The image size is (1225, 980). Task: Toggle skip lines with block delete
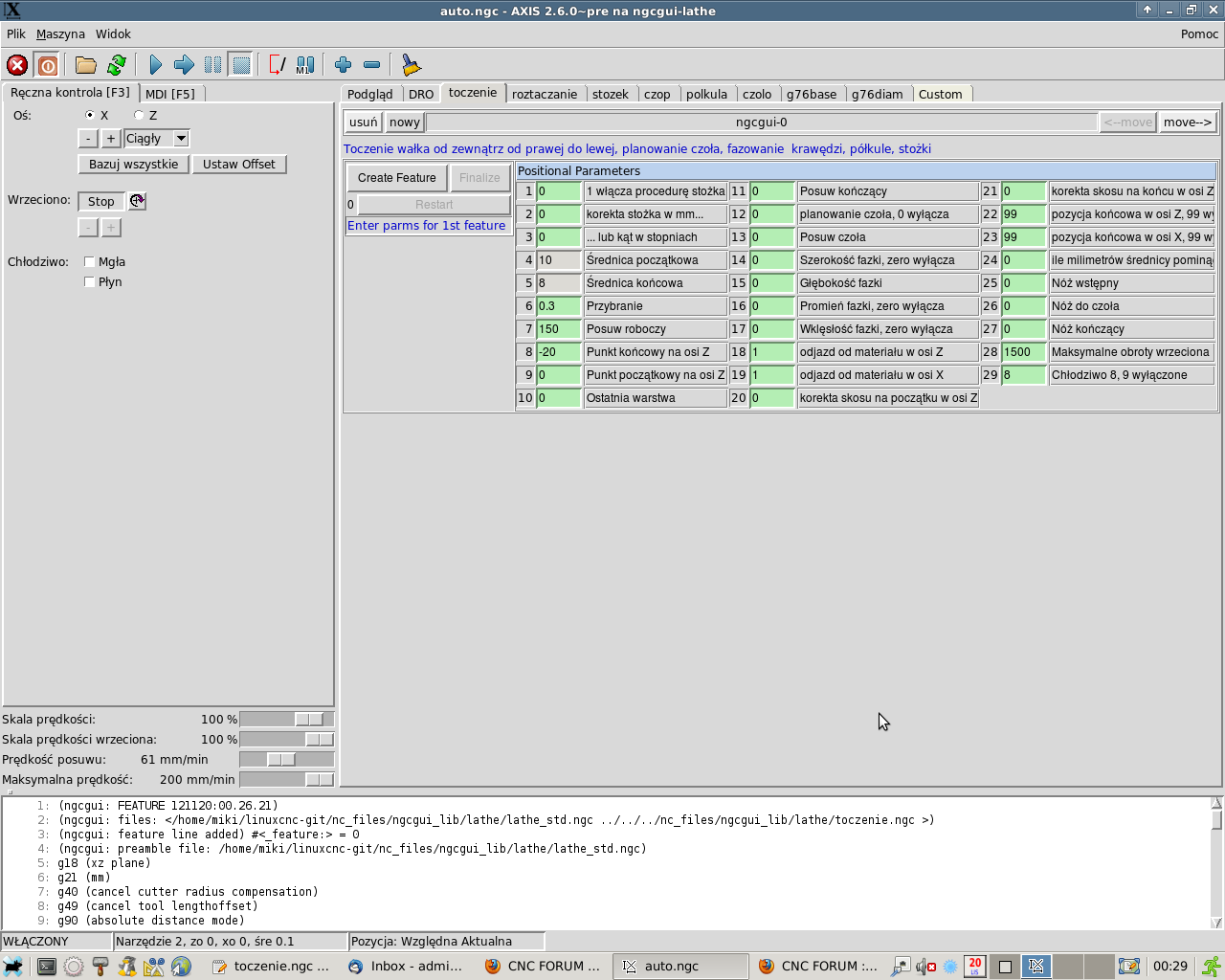[x=277, y=65]
